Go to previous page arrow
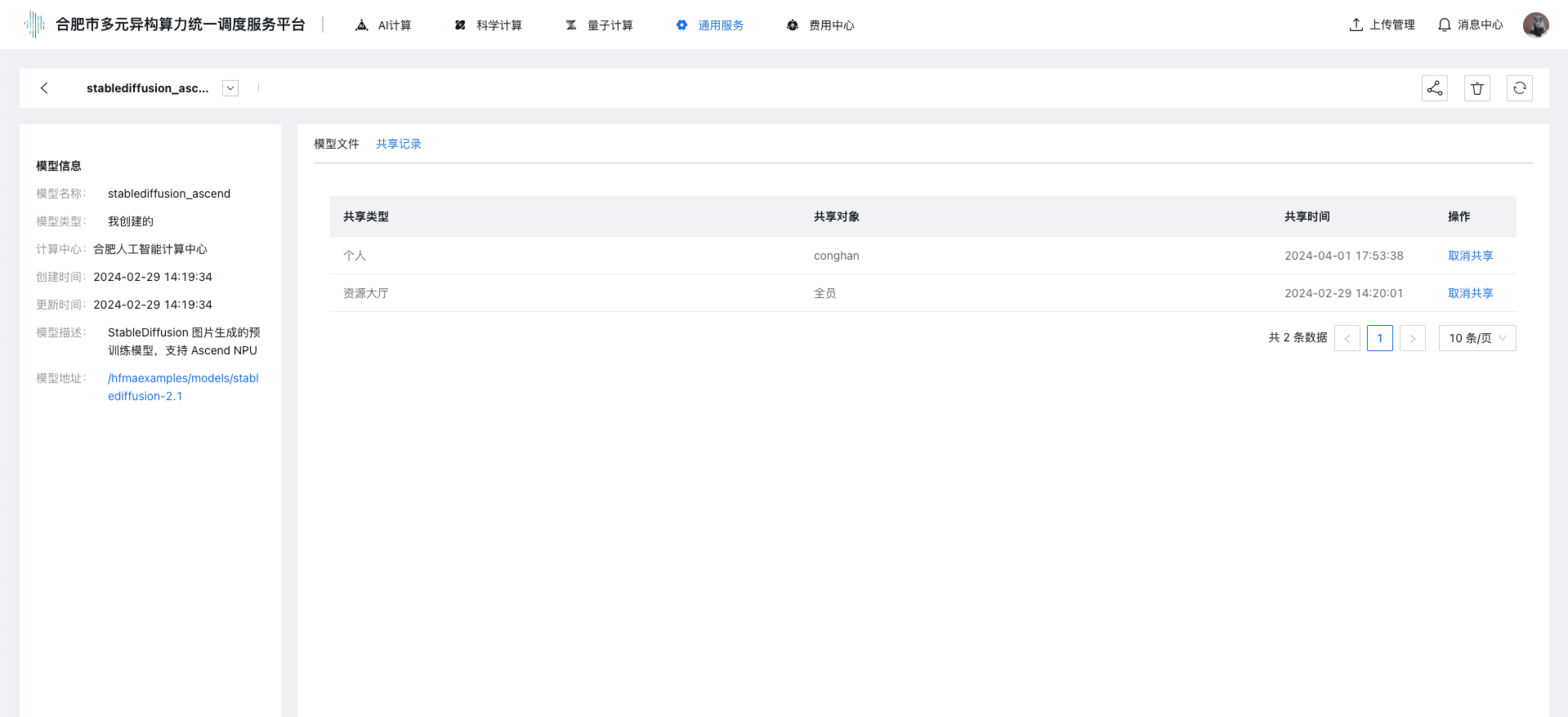Image resolution: width=1568 pixels, height=717 pixels. click(x=1347, y=338)
